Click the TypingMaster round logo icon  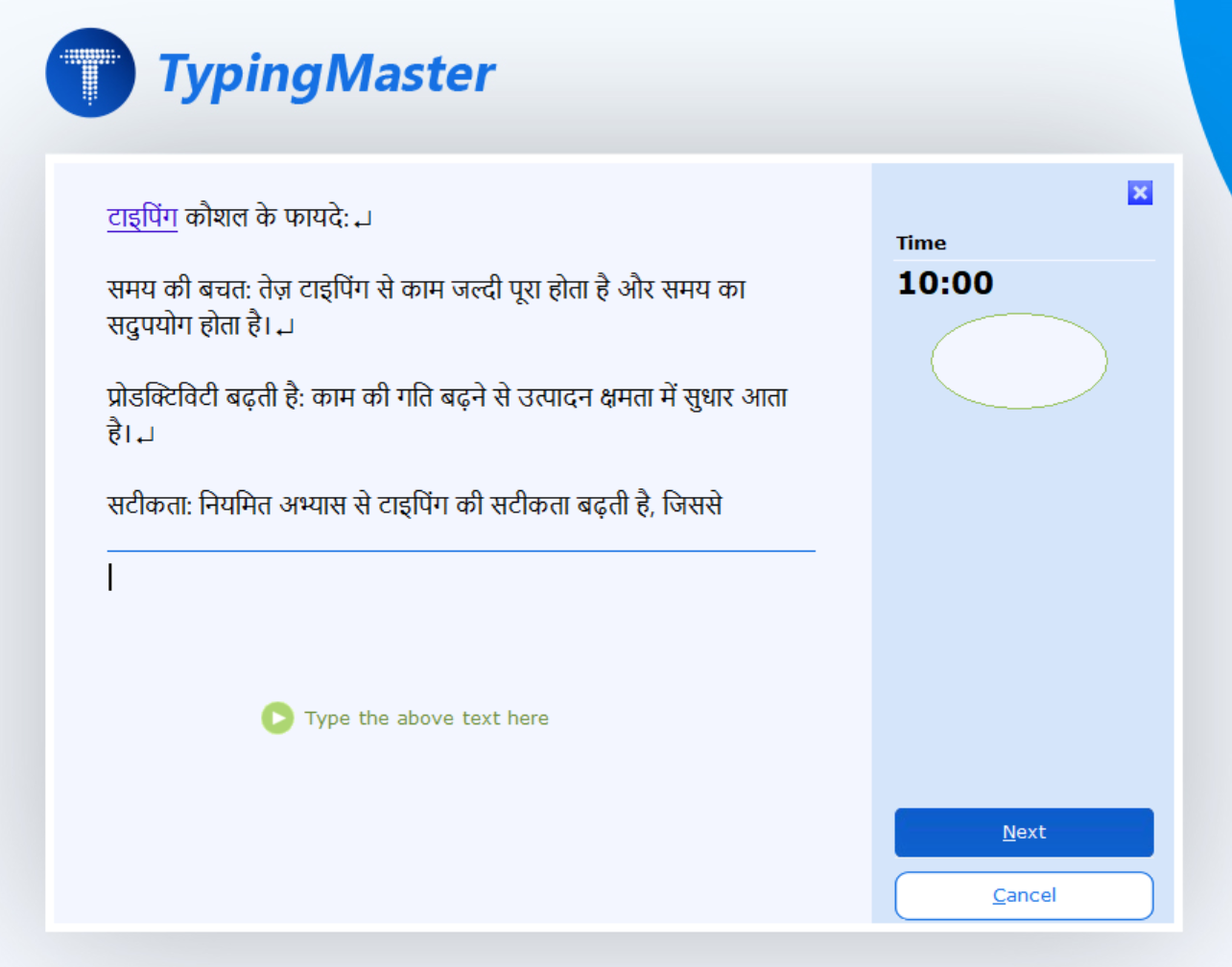click(90, 73)
